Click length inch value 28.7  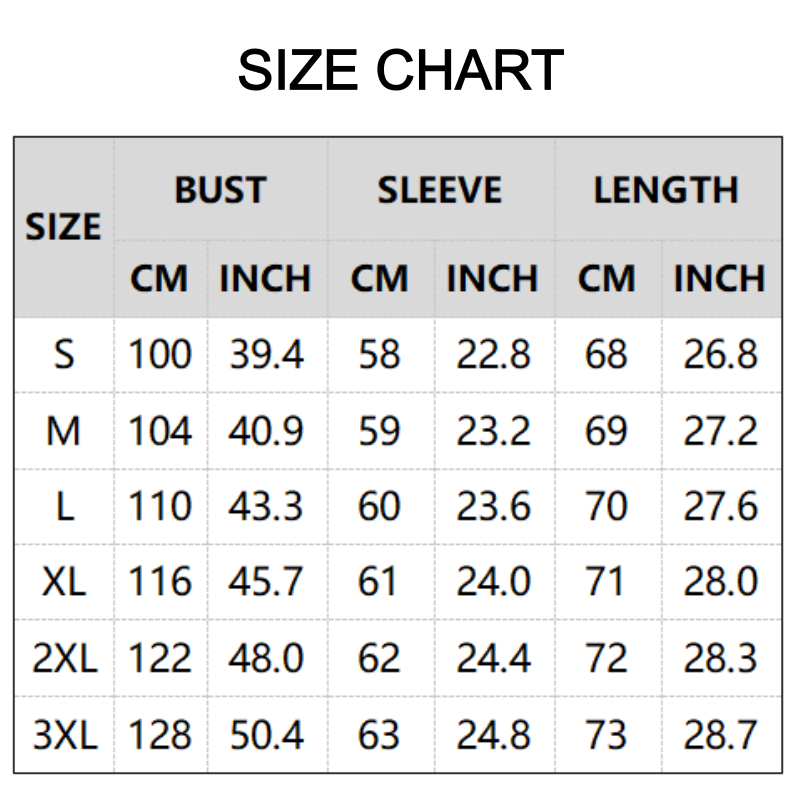point(720,735)
